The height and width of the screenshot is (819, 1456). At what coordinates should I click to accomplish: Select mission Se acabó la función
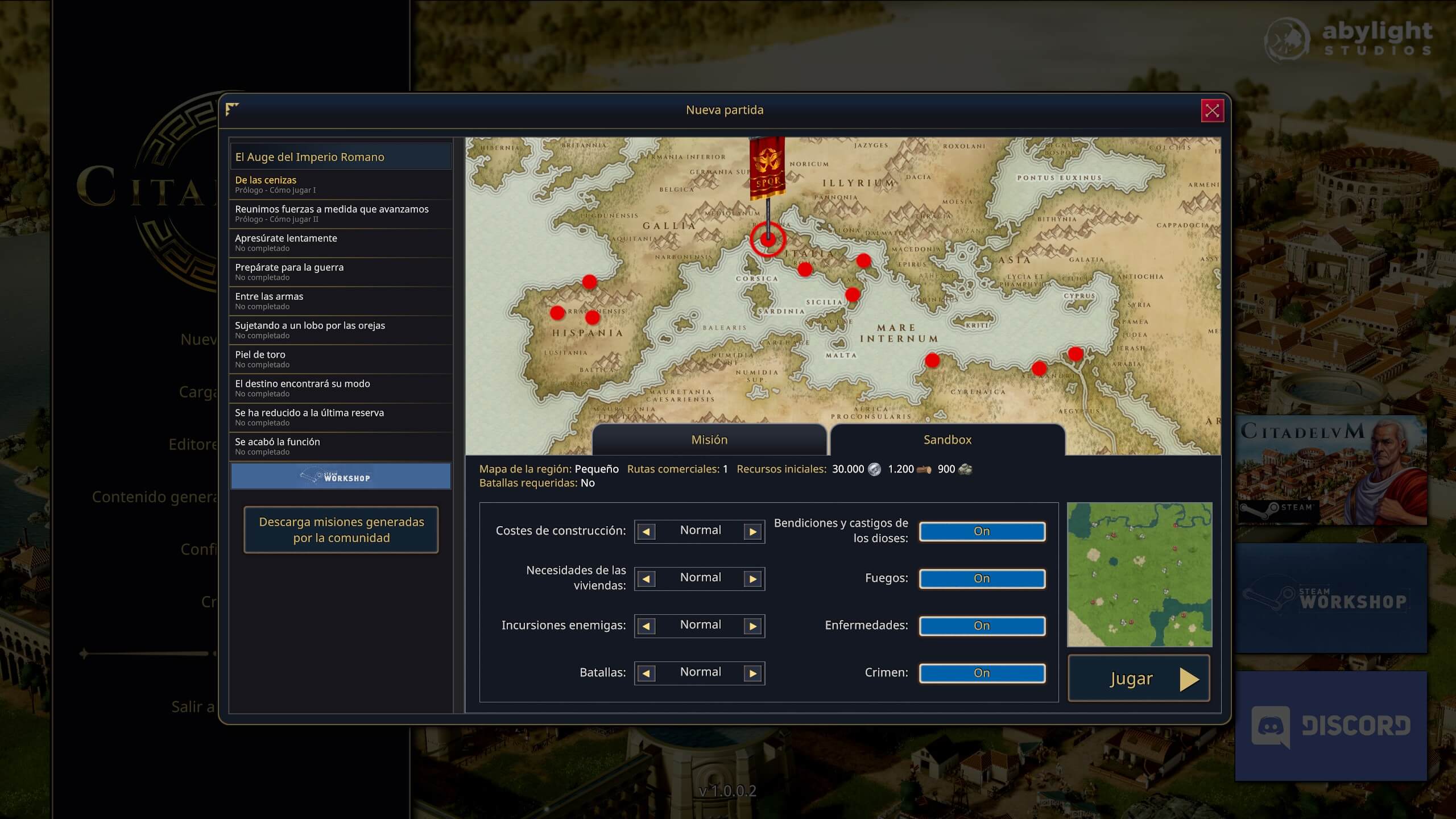pos(341,446)
